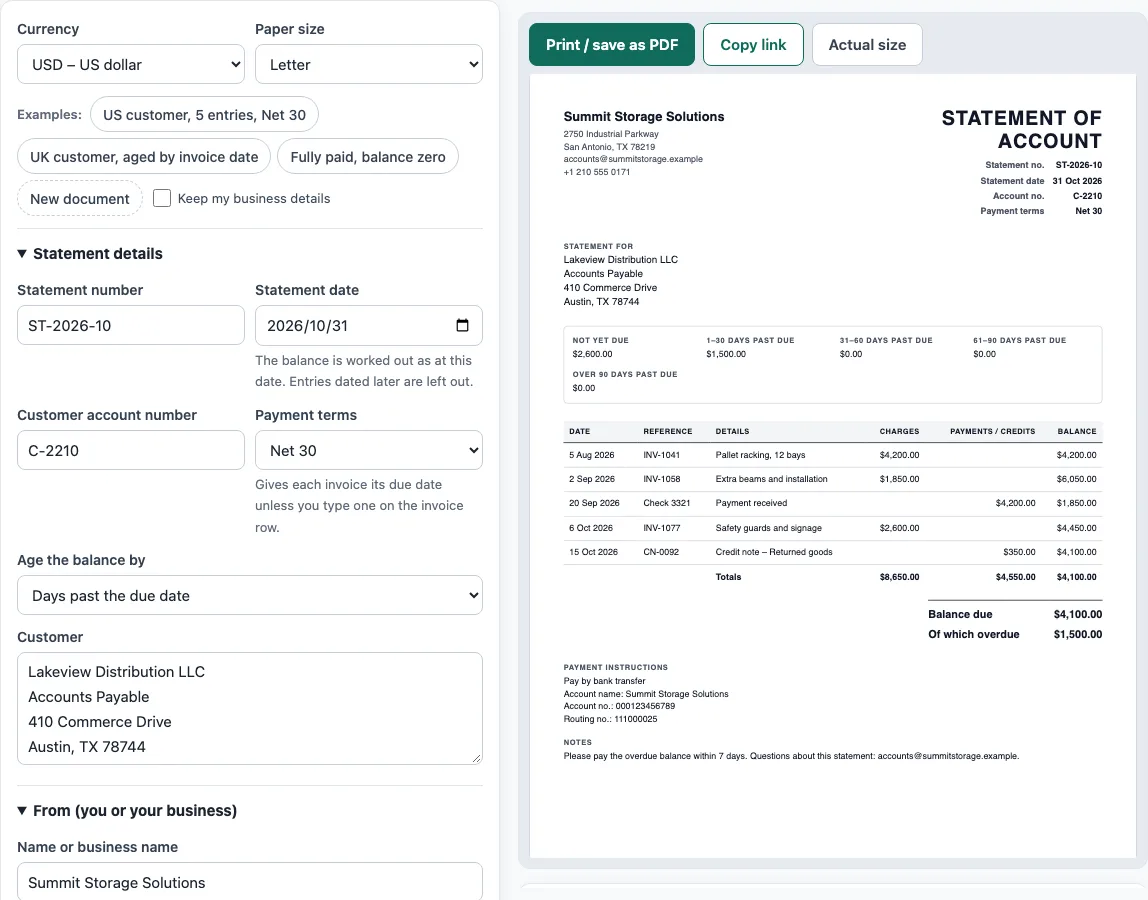
Task: Click the STATEMENT OF ACCOUNT title in preview
Action: [x=1021, y=130]
